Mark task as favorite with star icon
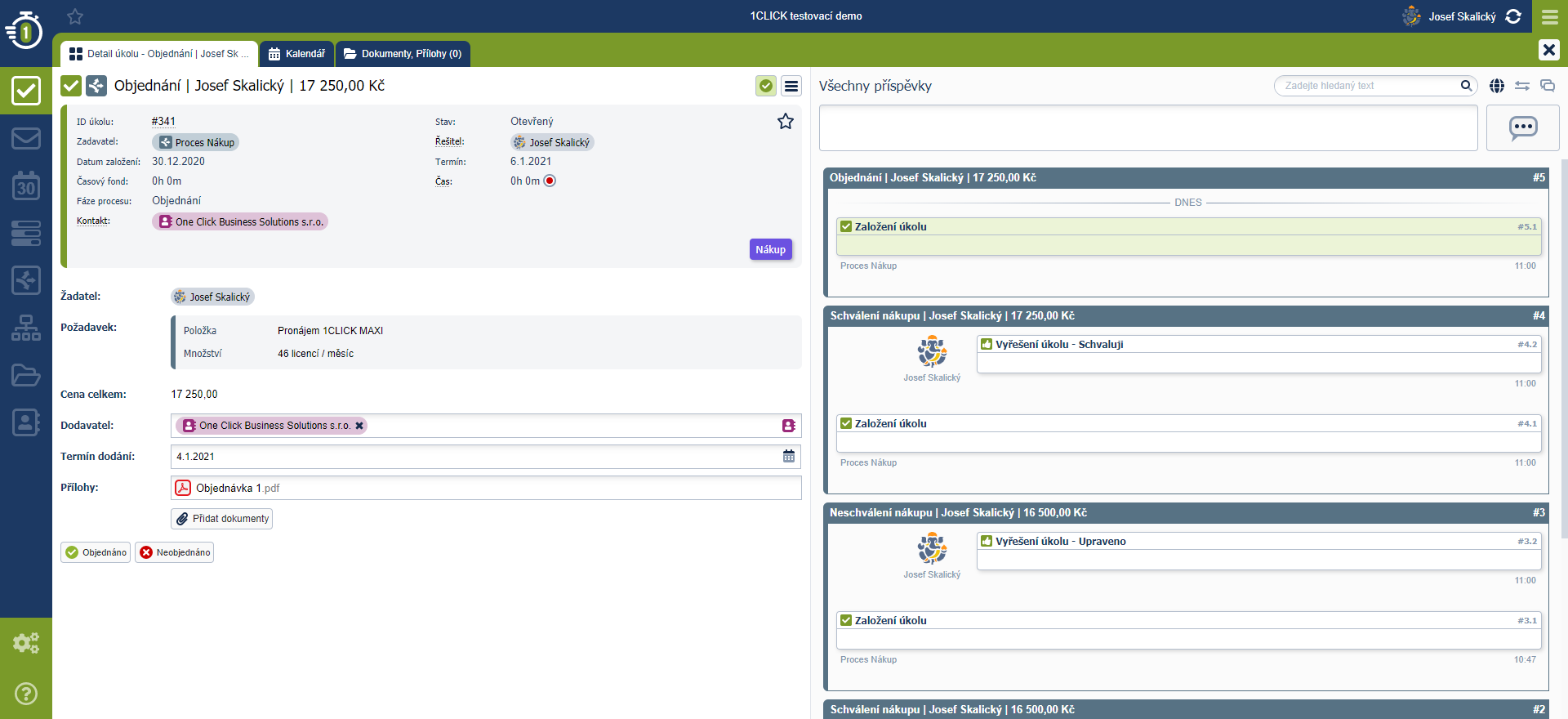Viewport: 1568px width, 719px height. pyautogui.click(x=785, y=122)
